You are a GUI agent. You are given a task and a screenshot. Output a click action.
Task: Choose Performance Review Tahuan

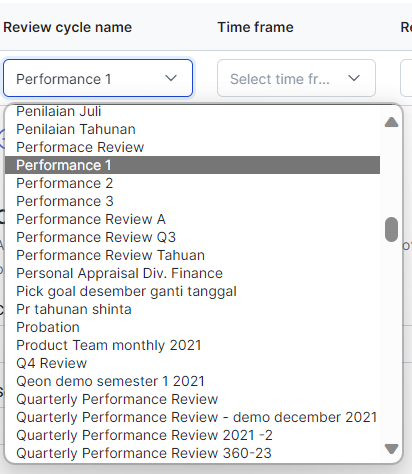point(192,255)
